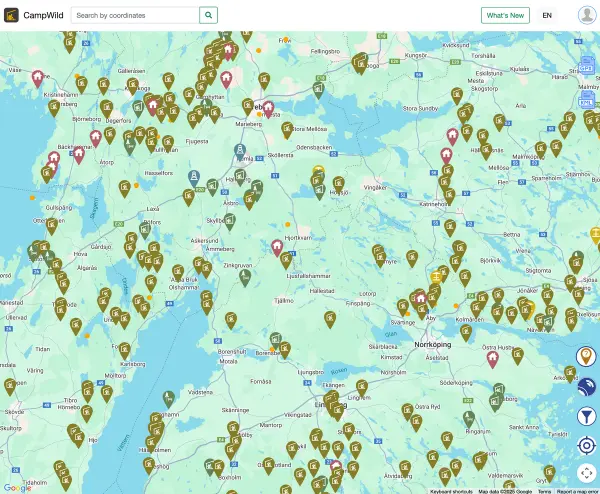Select the olive marker at Arkösund
The height and width of the screenshot is (494, 600).
[570, 373]
